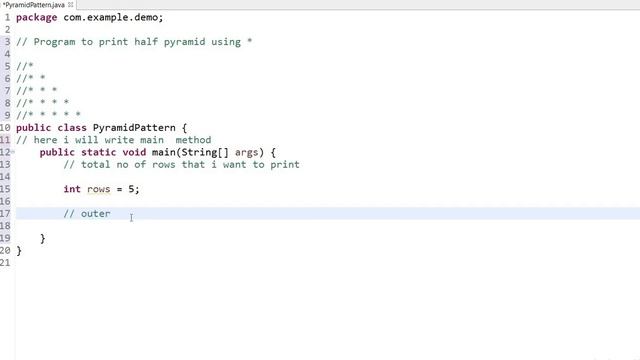
Task: Click the closing brace on line 20
Action: (19, 251)
